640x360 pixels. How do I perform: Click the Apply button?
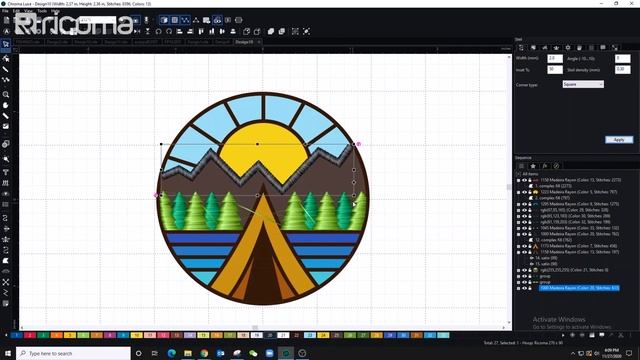point(619,140)
